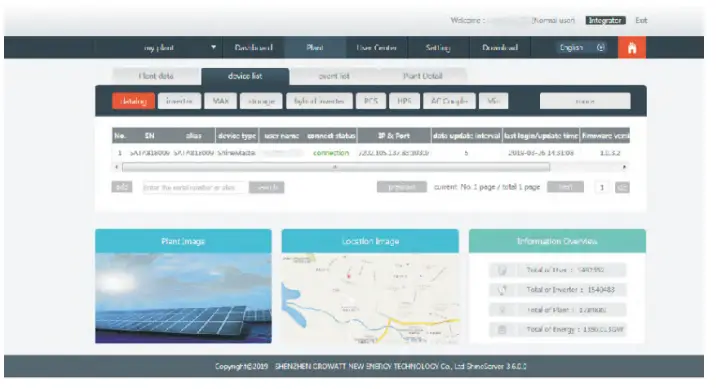Click the Total of Inverter icon
This screenshot has width=716, height=389.
coord(502,290)
